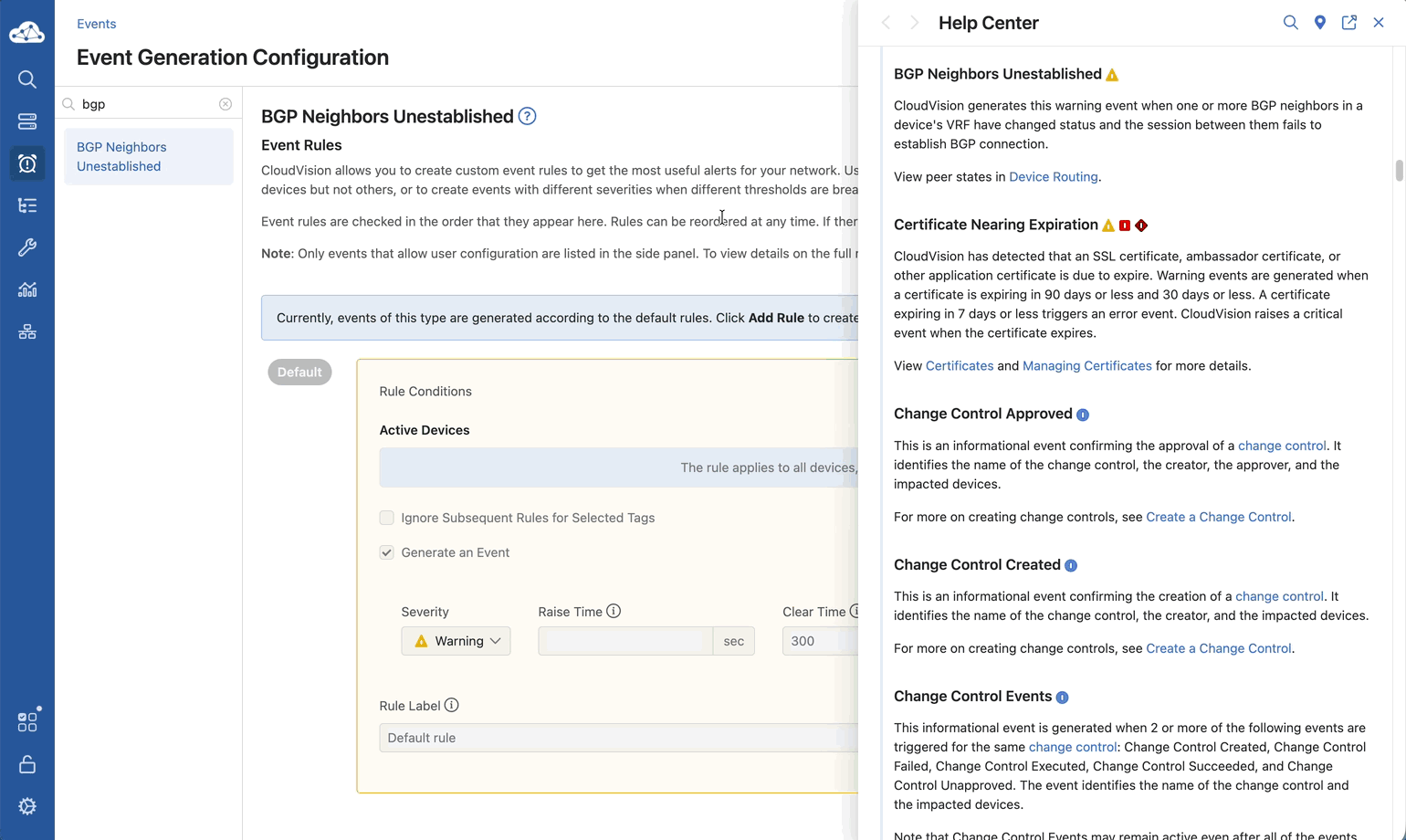Click the critical diamond icon beside Certificate Nearing Expiration

point(1141,226)
